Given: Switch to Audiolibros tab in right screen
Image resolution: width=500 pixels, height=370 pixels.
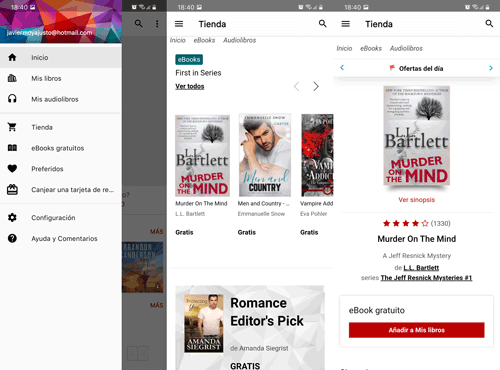Looking at the screenshot, I should coord(406,48).
